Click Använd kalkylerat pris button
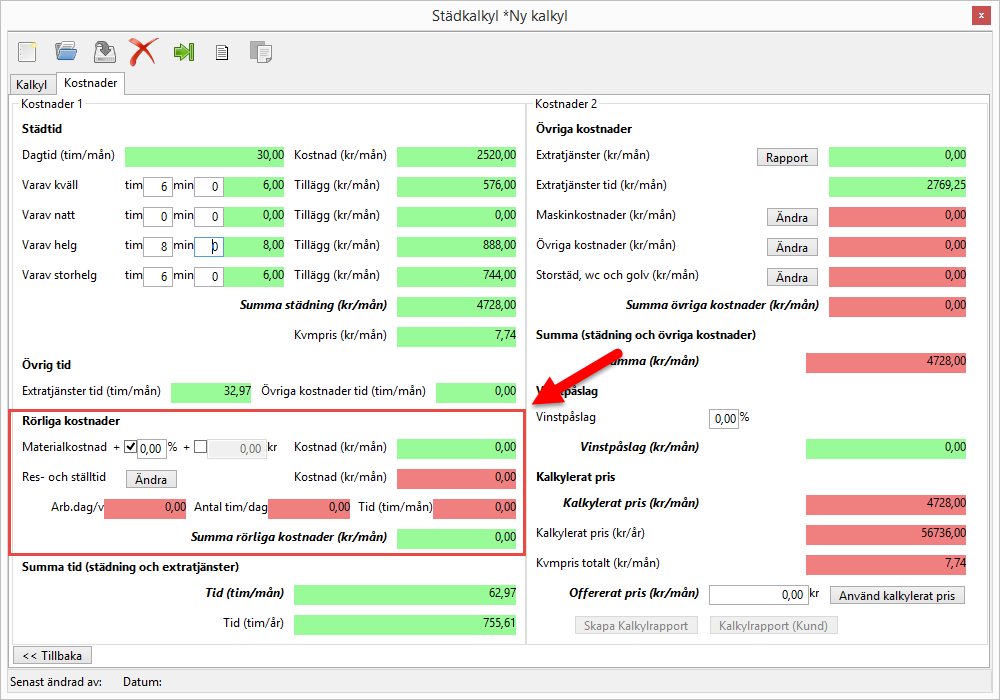This screenshot has height=700, width=1000. 897,596
